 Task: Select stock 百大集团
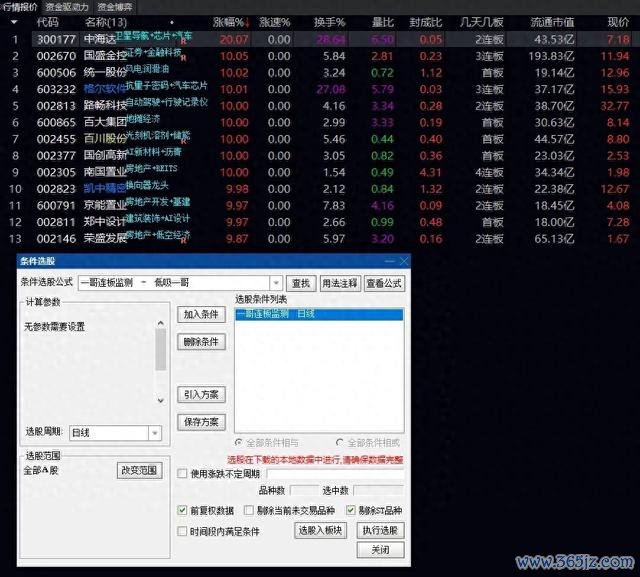tap(105, 122)
